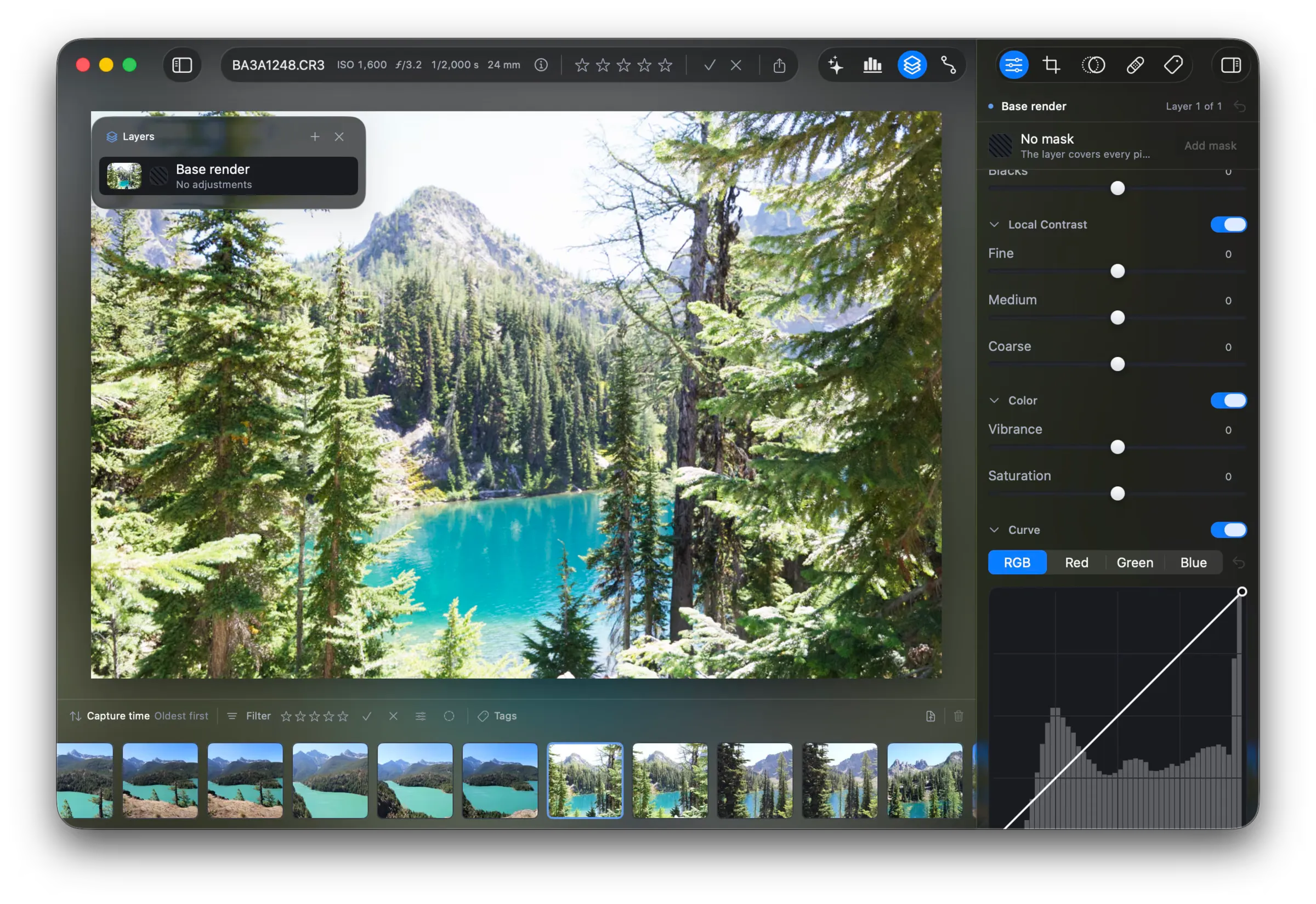Reset the curve with undo arrow
Image resolution: width=1316 pixels, height=904 pixels.
[x=1239, y=563]
